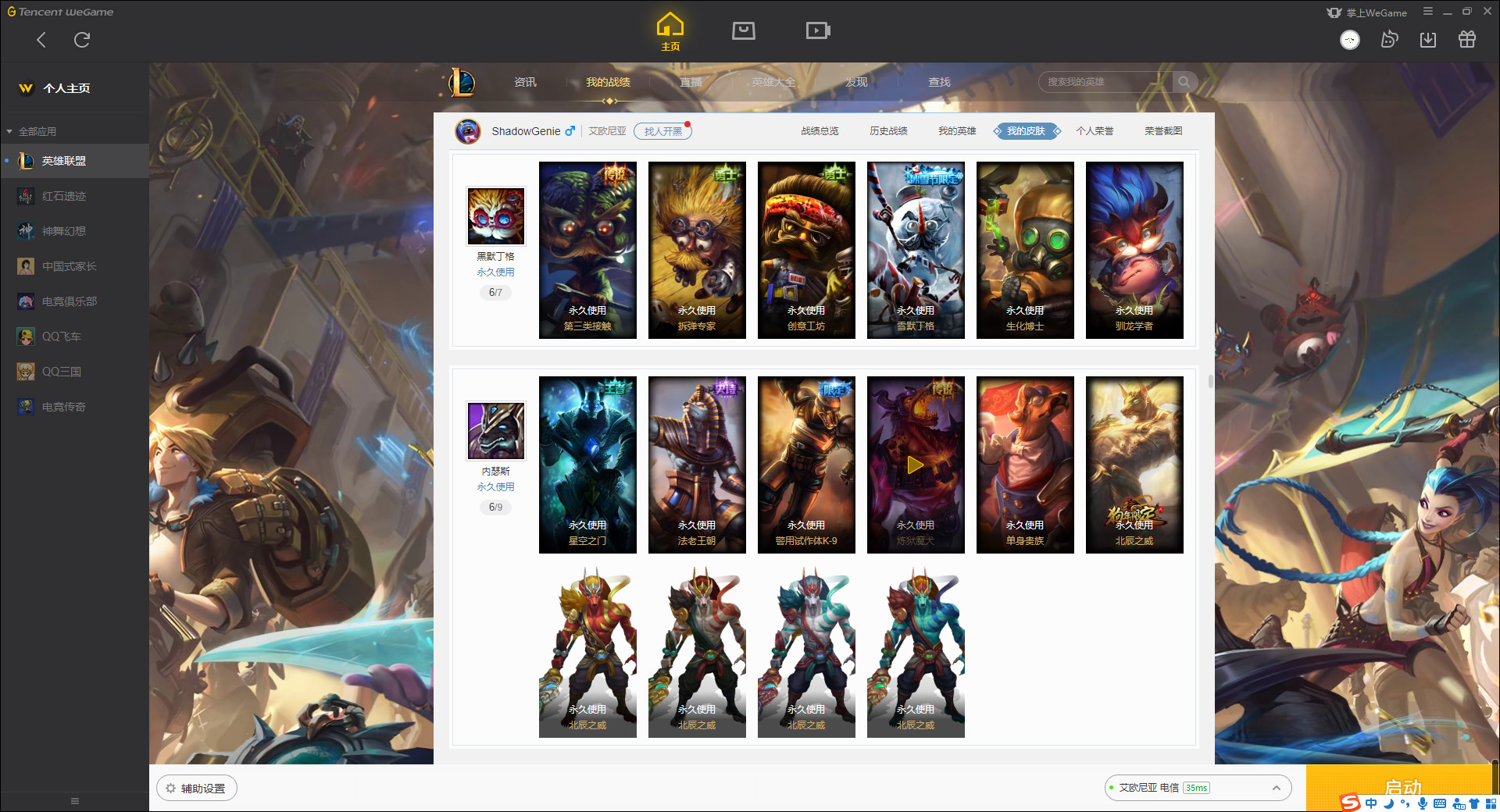Open the input method soft keyboard icon

1440,803
